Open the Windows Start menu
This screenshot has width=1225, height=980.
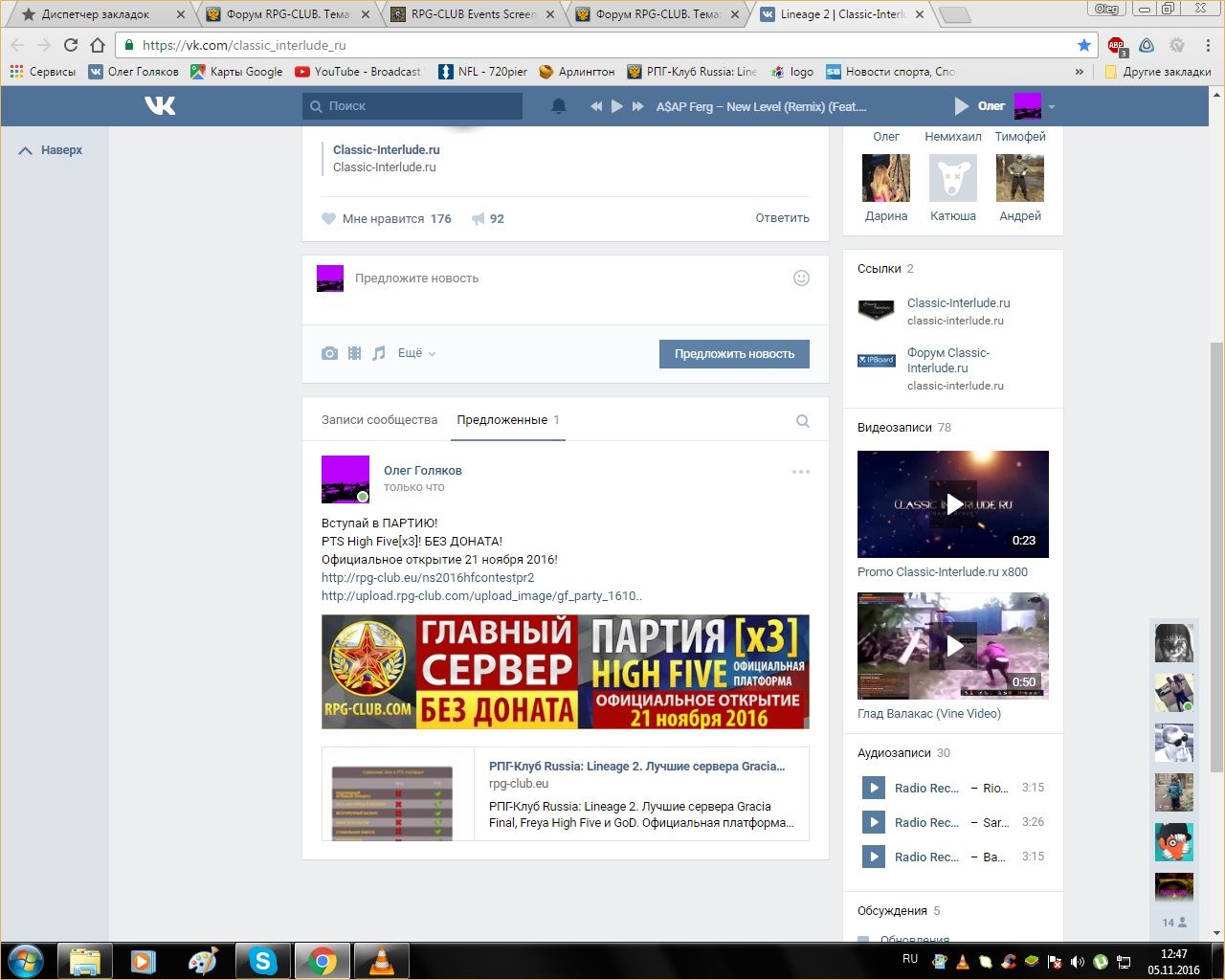(x=26, y=960)
